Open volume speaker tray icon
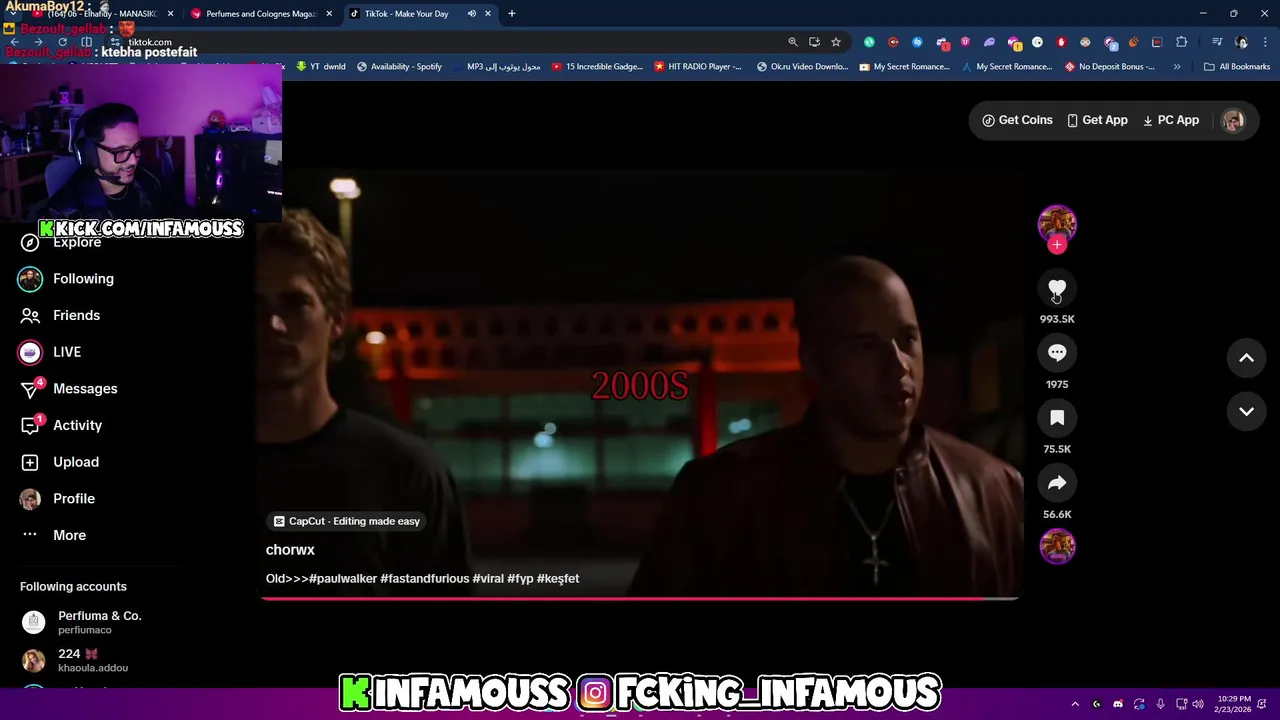Viewport: 1280px width, 720px height. [1199, 704]
